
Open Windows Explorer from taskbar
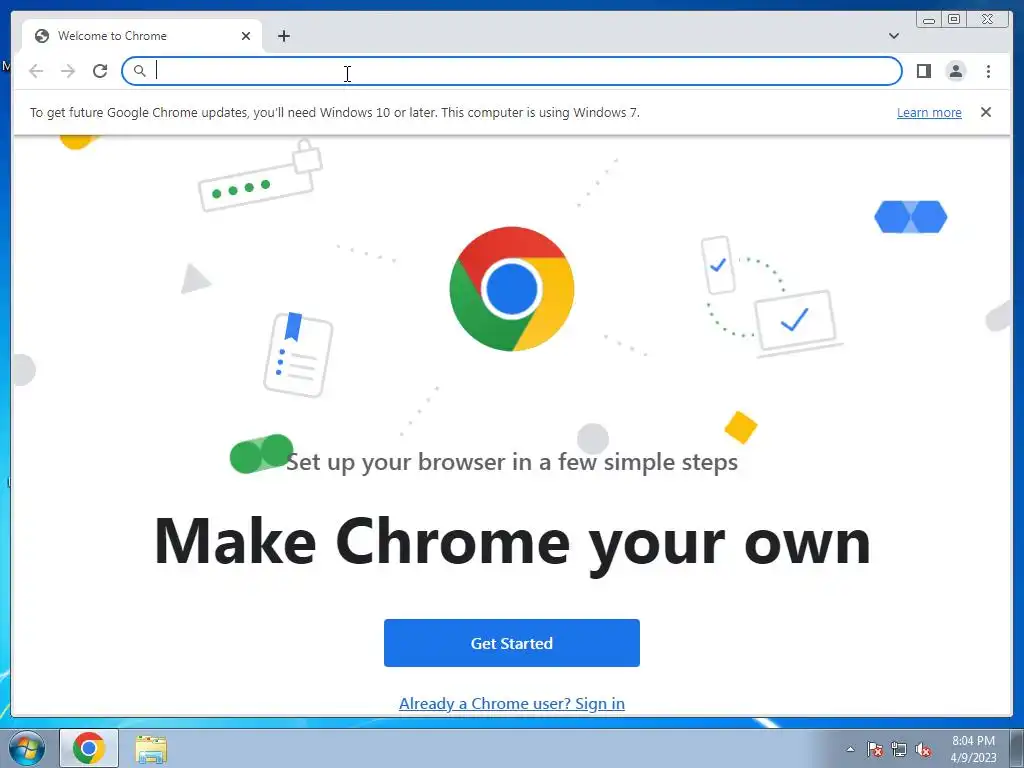tap(151, 748)
